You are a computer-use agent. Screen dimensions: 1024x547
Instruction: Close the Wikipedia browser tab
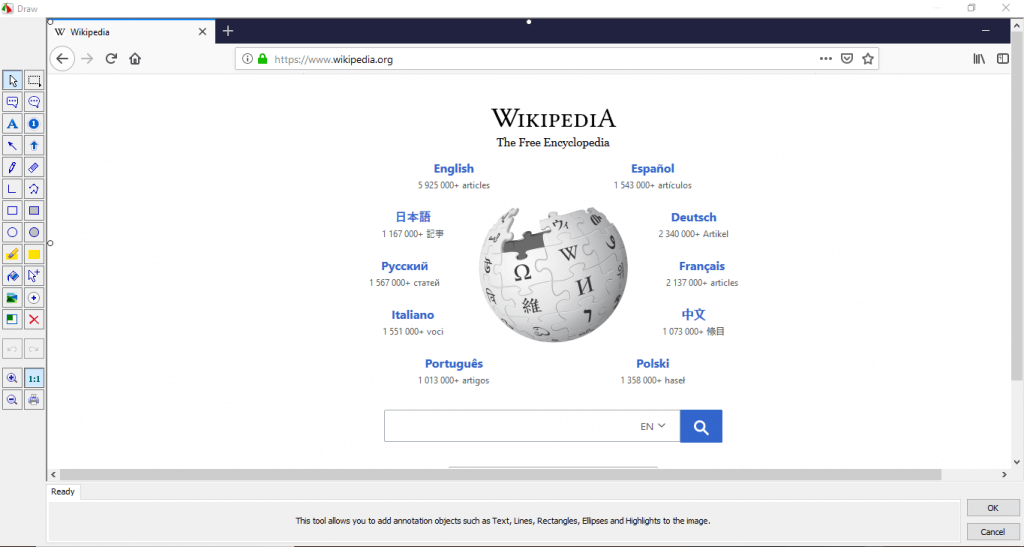click(202, 31)
